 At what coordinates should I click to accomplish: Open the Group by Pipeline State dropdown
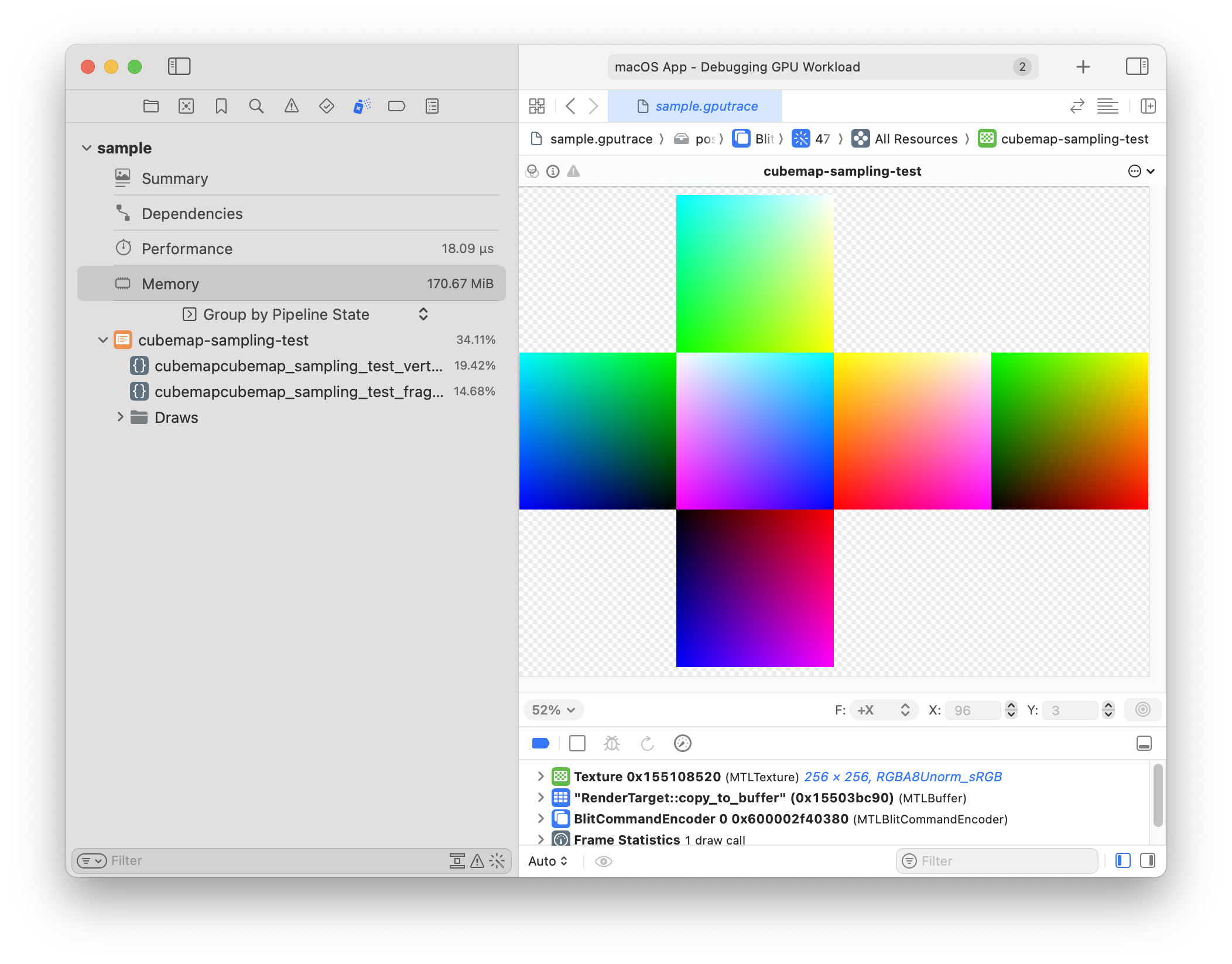306,315
